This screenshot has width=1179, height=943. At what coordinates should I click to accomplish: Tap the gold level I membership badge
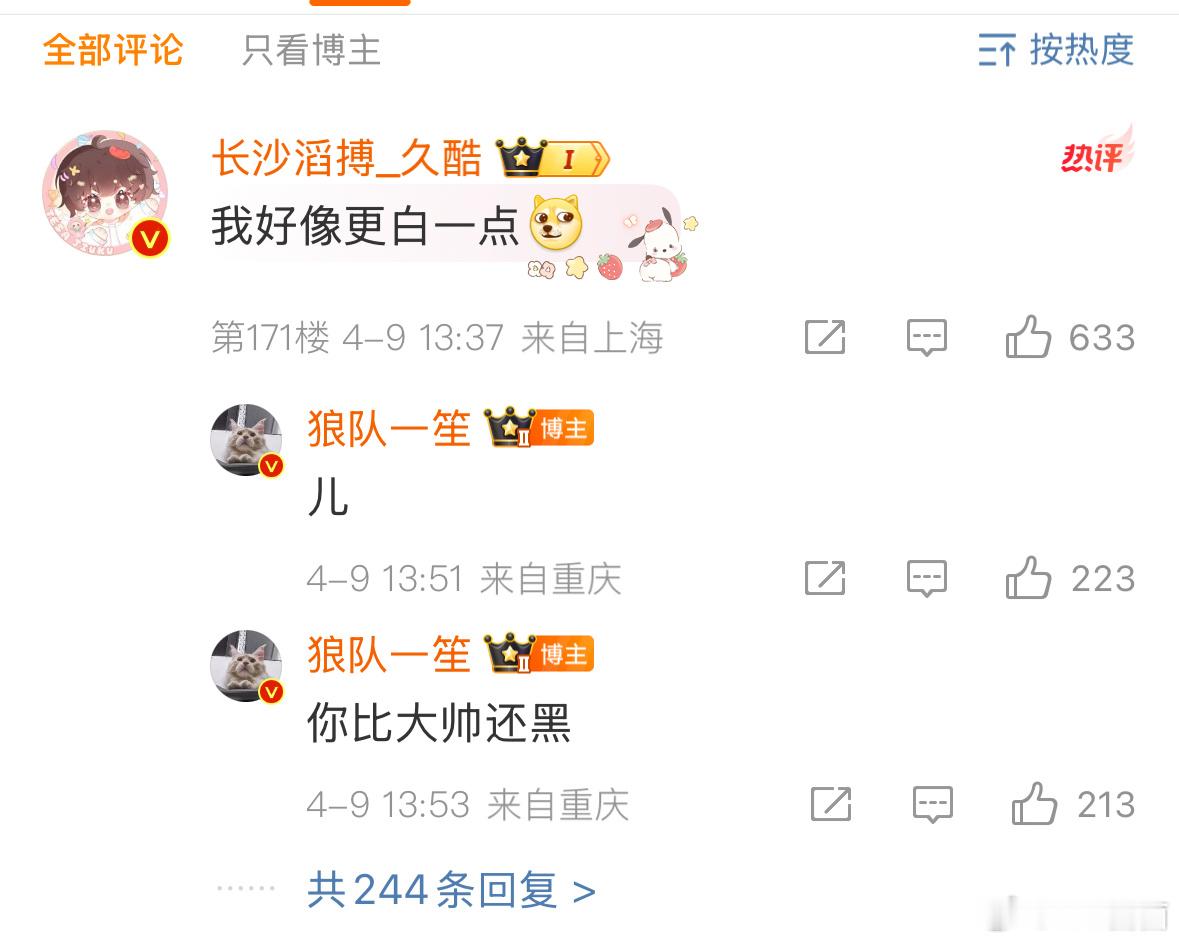point(553,158)
